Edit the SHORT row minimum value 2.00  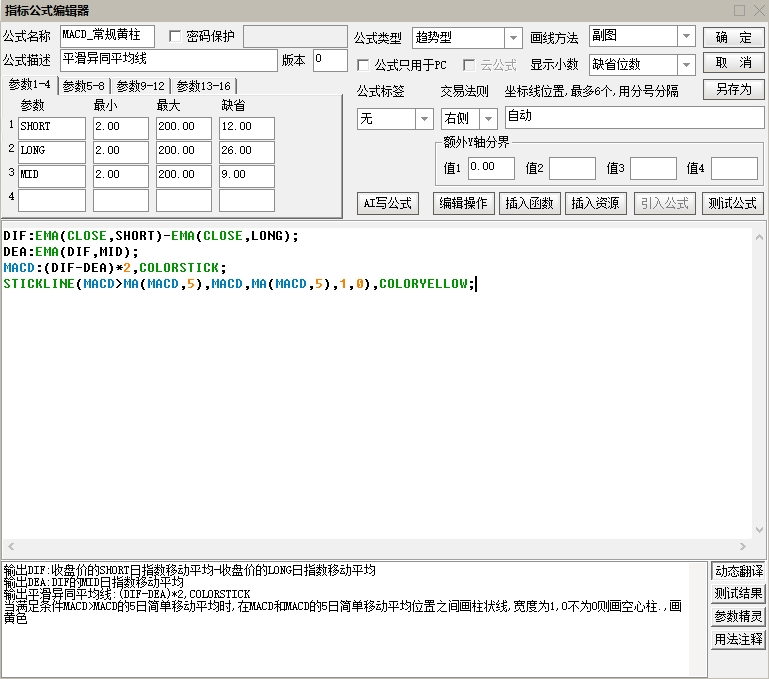pos(121,128)
